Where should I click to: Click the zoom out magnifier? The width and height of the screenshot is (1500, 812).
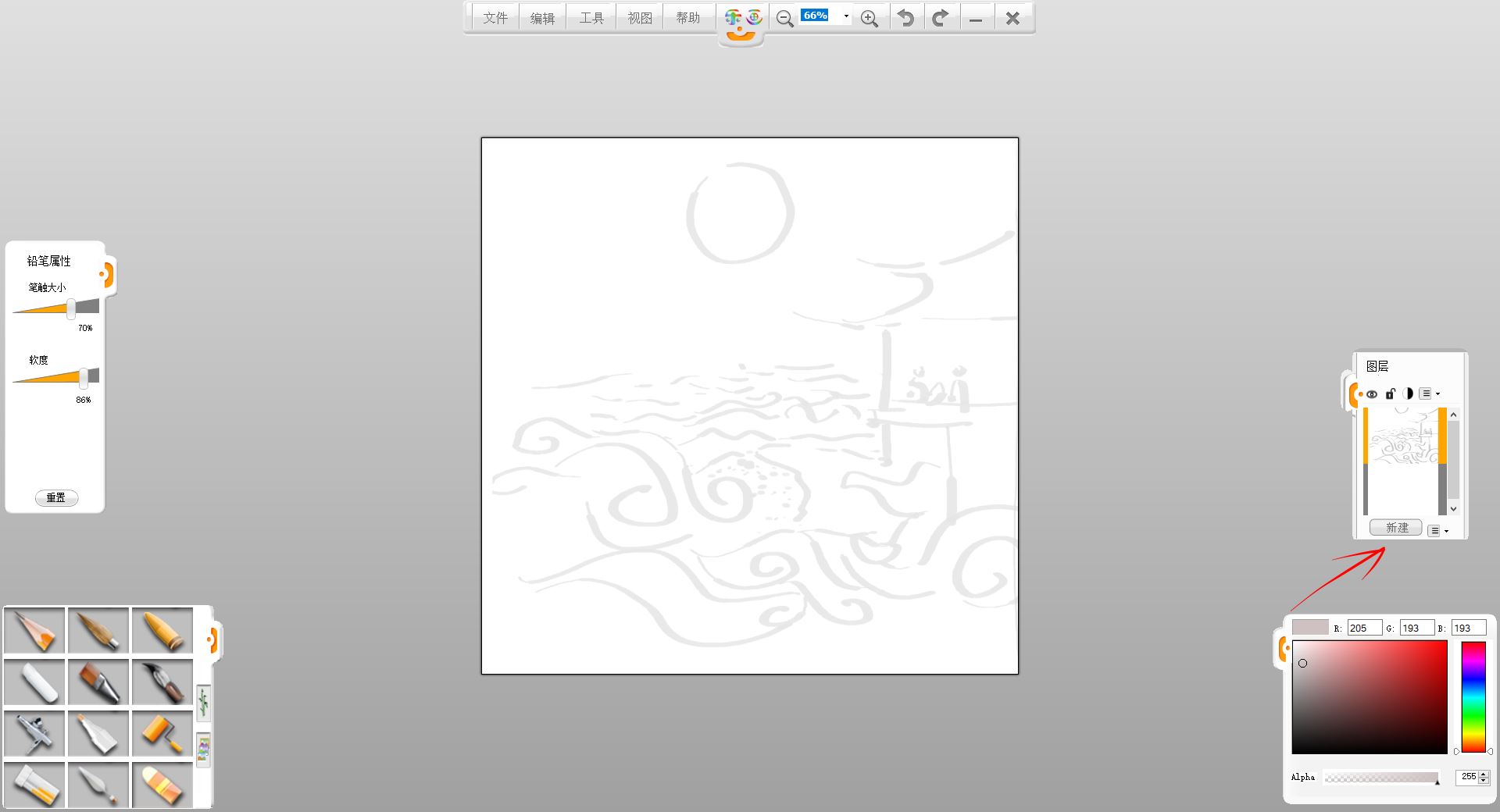tap(784, 19)
